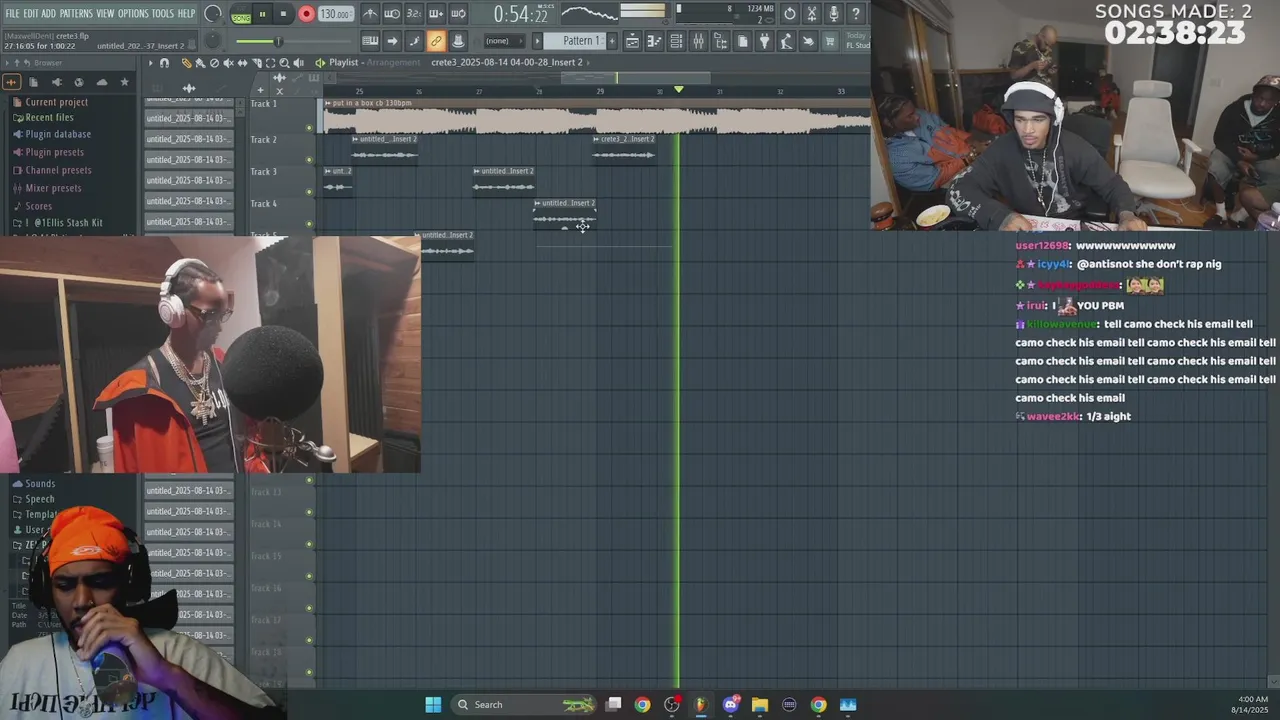Image resolution: width=1280 pixels, height=720 pixels.
Task: Expand the Scores folder
Action: pyautogui.click(x=38, y=206)
